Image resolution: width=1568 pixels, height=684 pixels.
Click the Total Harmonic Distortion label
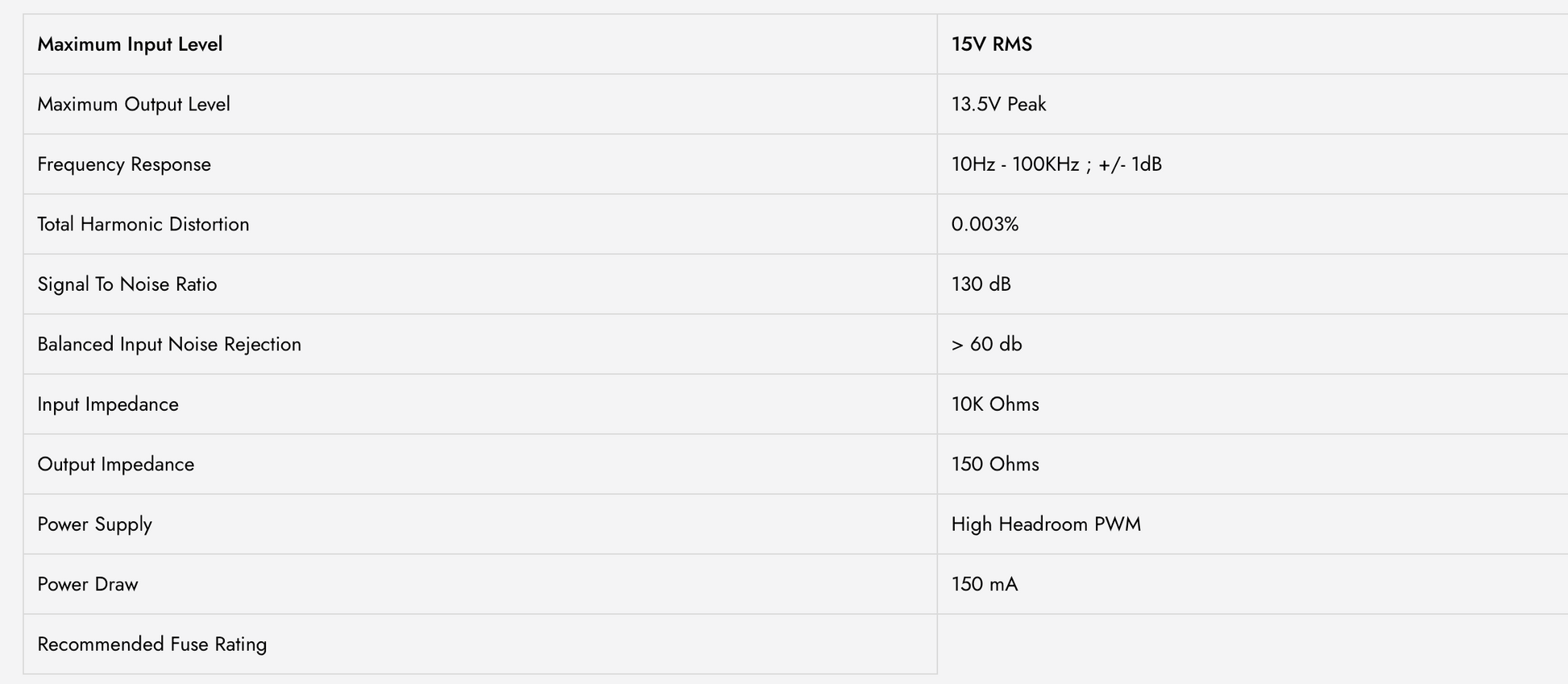click(x=143, y=224)
